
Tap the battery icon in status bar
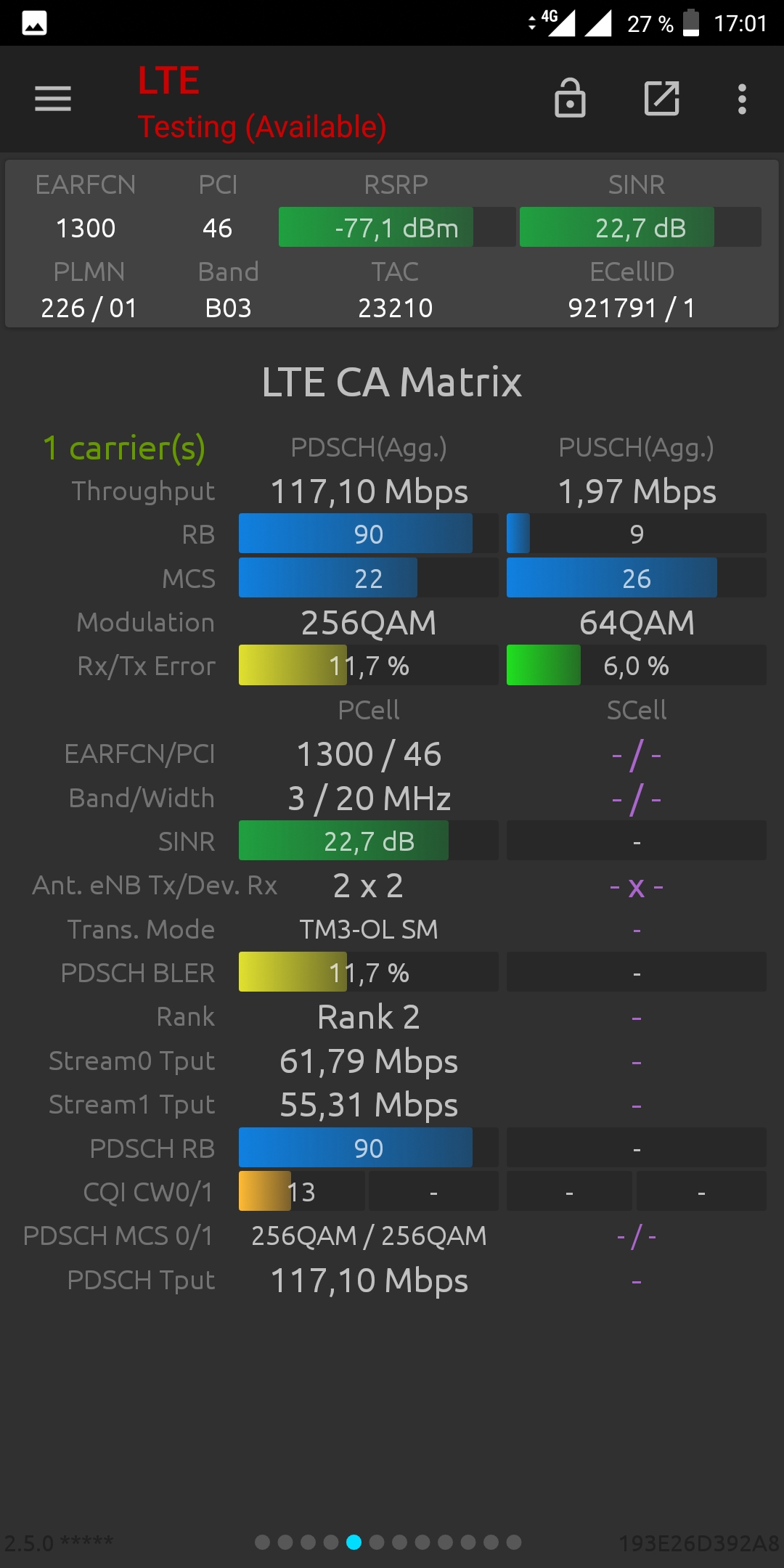click(x=691, y=23)
